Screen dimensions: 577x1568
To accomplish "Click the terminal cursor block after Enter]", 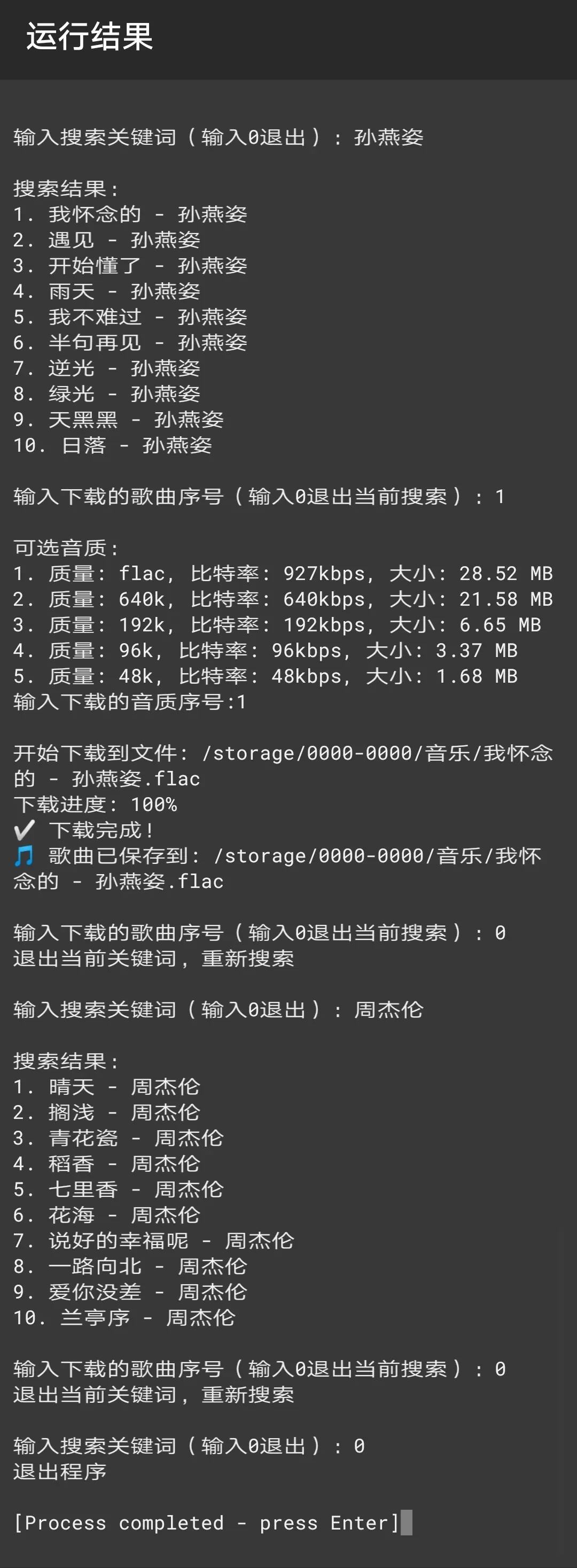I will (x=406, y=1523).
